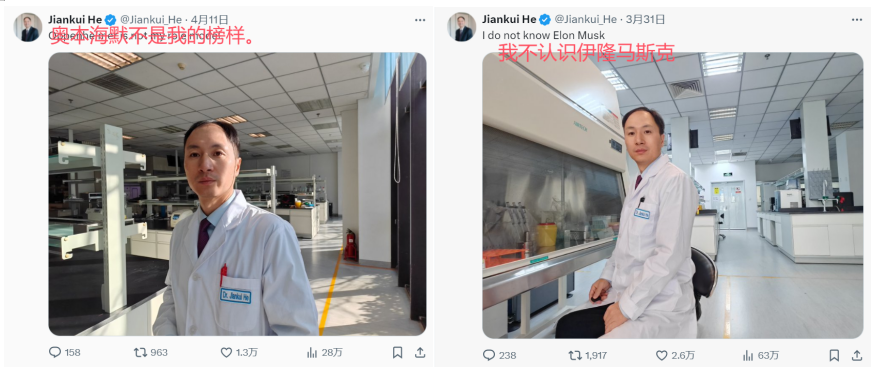Bookmark the April 11 tweet
The height and width of the screenshot is (369, 873).
(x=398, y=352)
